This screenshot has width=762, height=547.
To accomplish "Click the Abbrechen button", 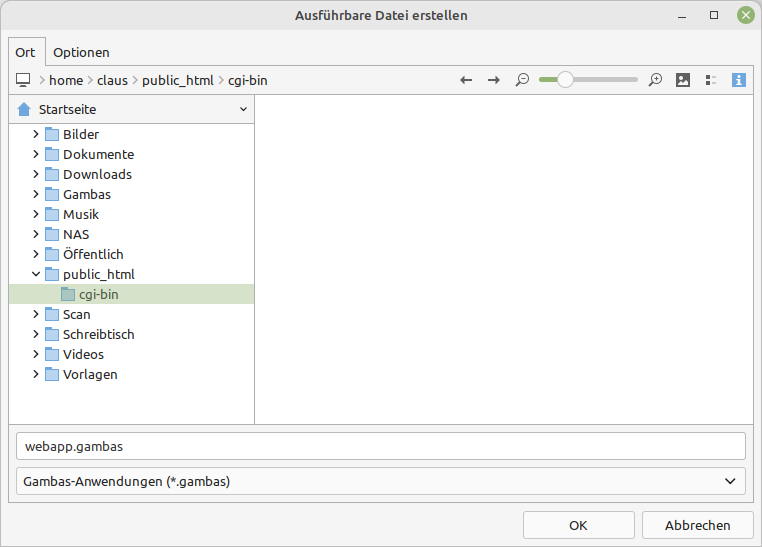I will click(697, 525).
